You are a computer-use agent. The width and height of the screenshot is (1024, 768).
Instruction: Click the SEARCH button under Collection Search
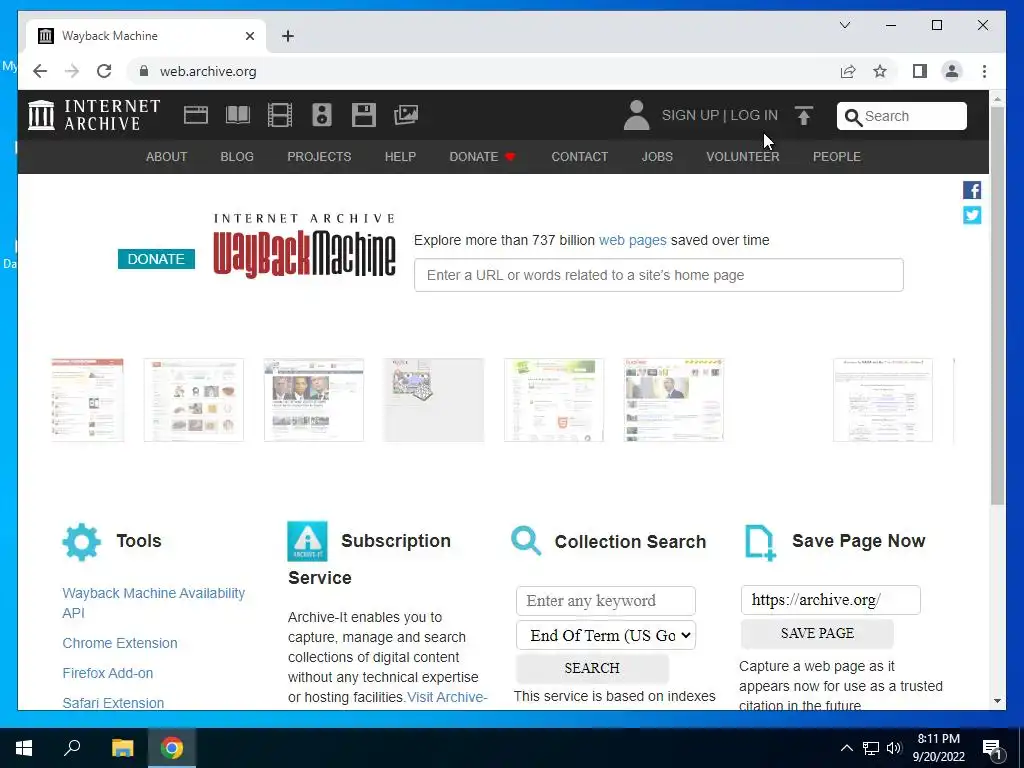click(x=592, y=668)
